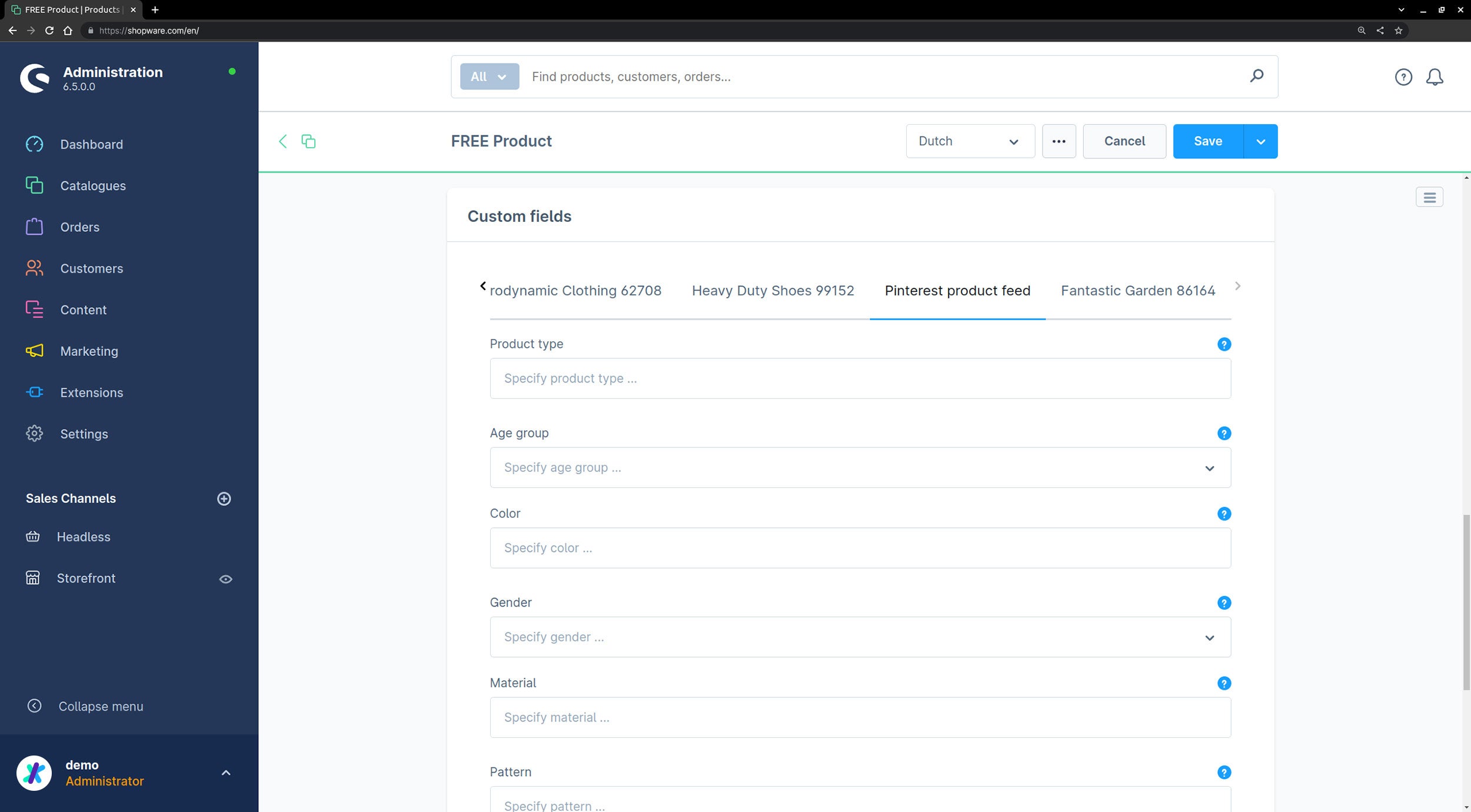Viewport: 1471px width, 812px height.
Task: Toggle the Collapse menu option
Action: tap(101, 706)
